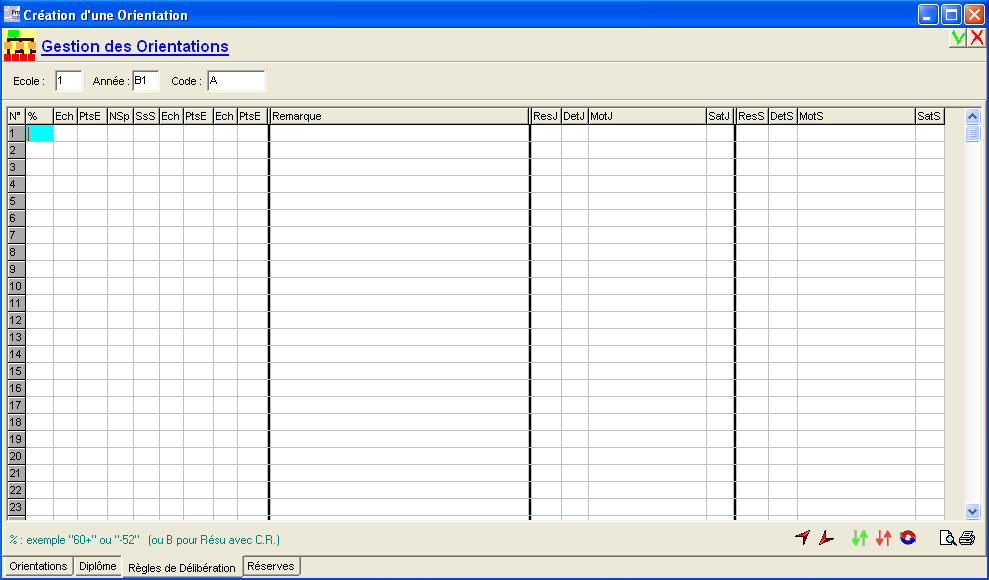Click the vertical scrollbar thumb
Screen dimensions: 989x580
tap(972, 133)
